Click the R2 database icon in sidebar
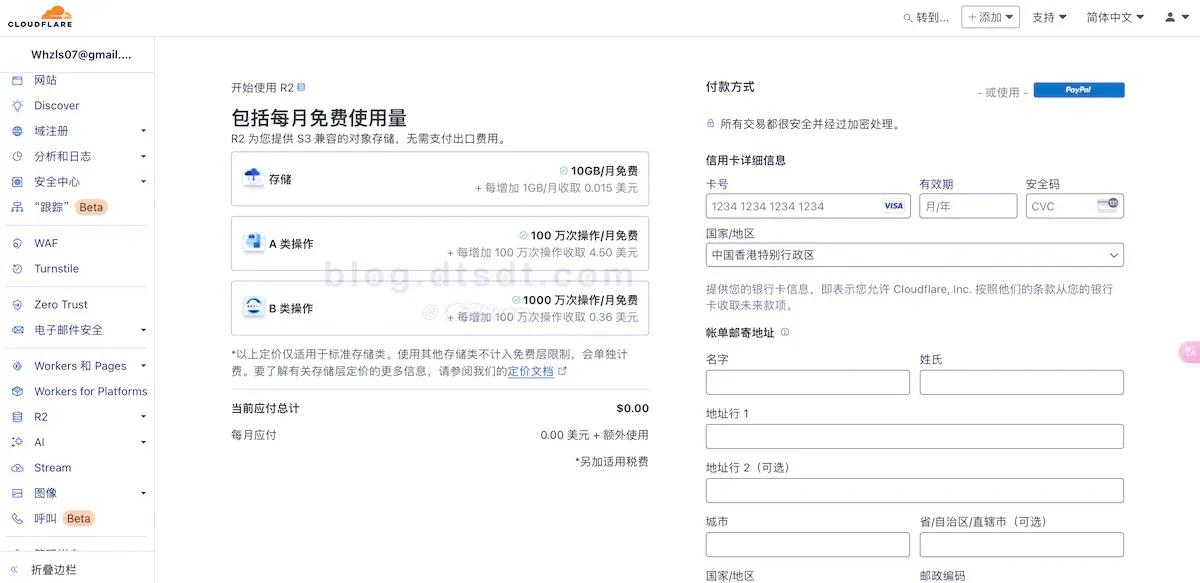 pyautogui.click(x=17, y=417)
